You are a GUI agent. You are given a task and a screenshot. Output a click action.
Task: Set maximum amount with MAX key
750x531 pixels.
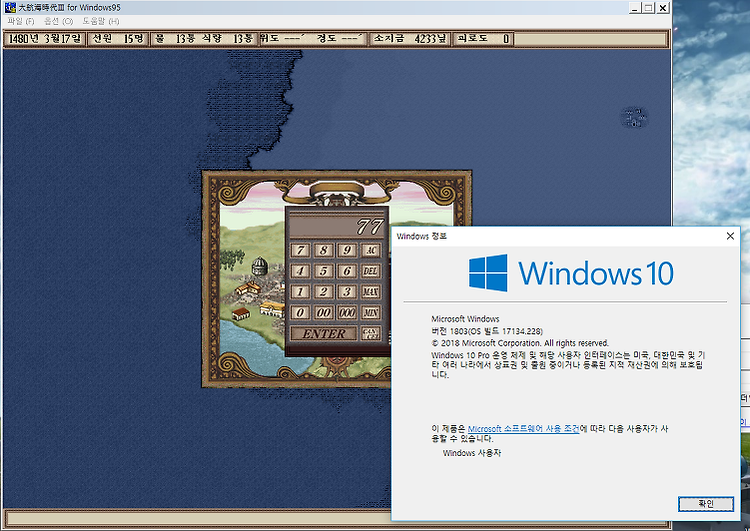371,292
